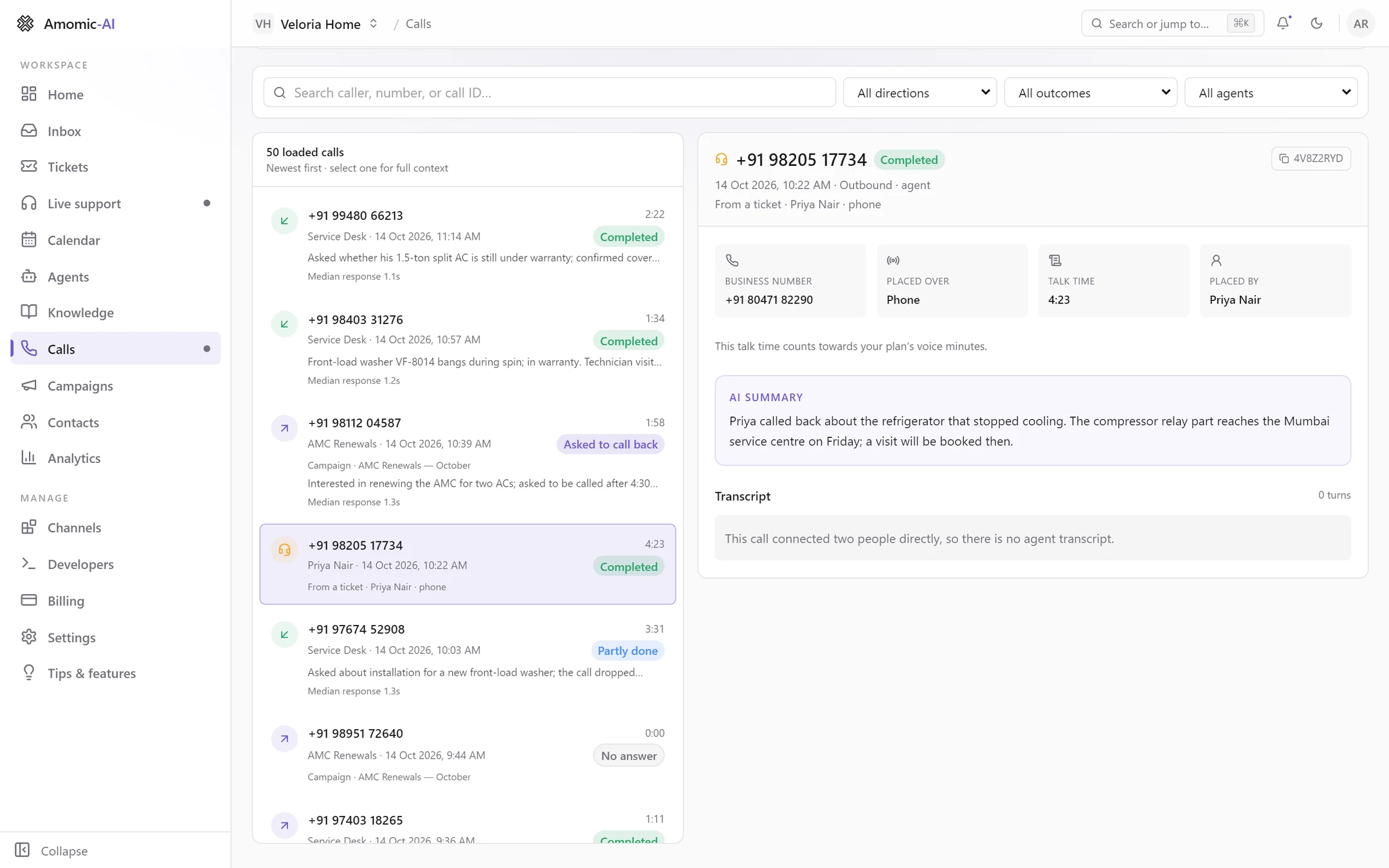Viewport: 1389px width, 868px height.
Task: Collapse the sidebar
Action: point(51,851)
